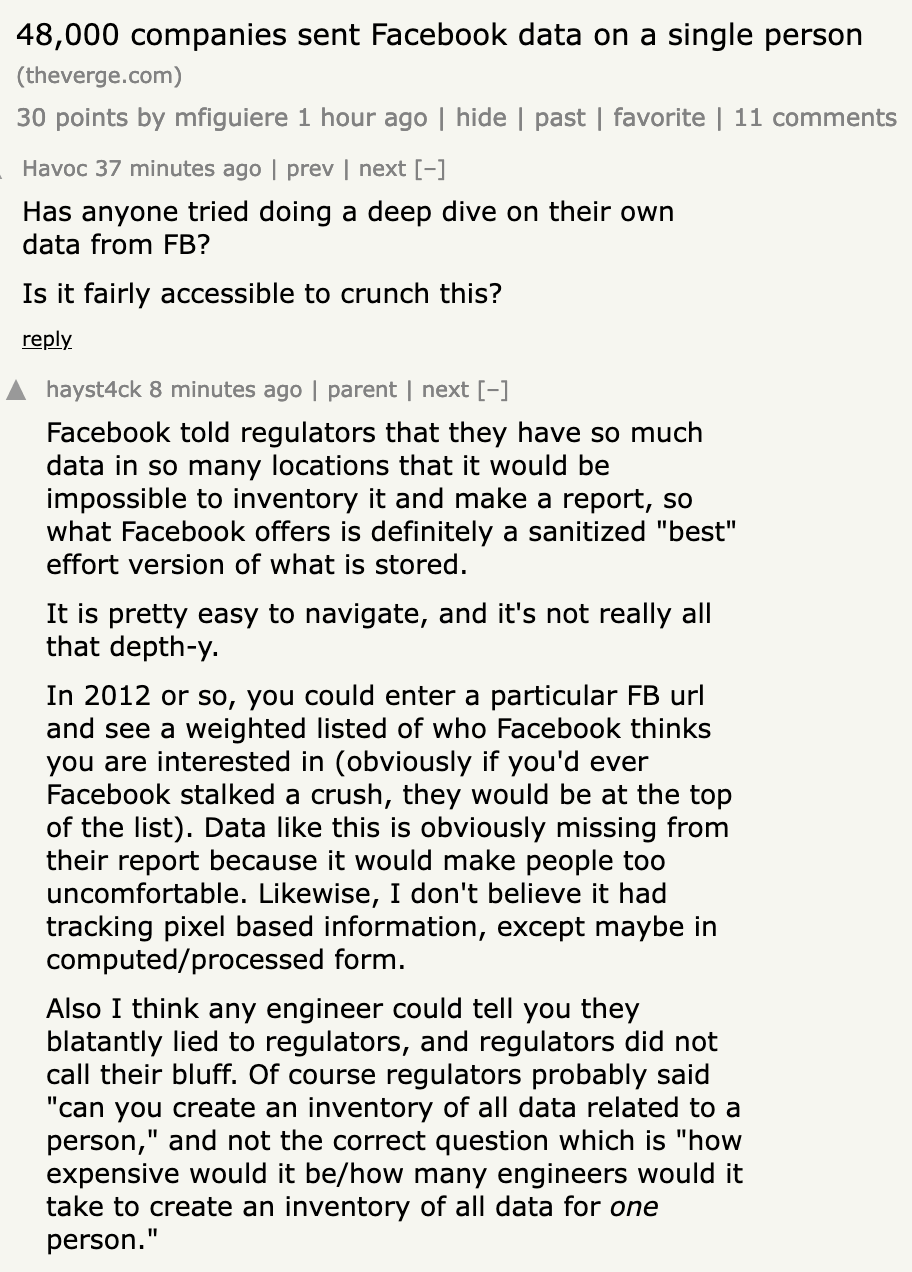
Task: Open hayst4ck's user profile
Action: (x=94, y=389)
